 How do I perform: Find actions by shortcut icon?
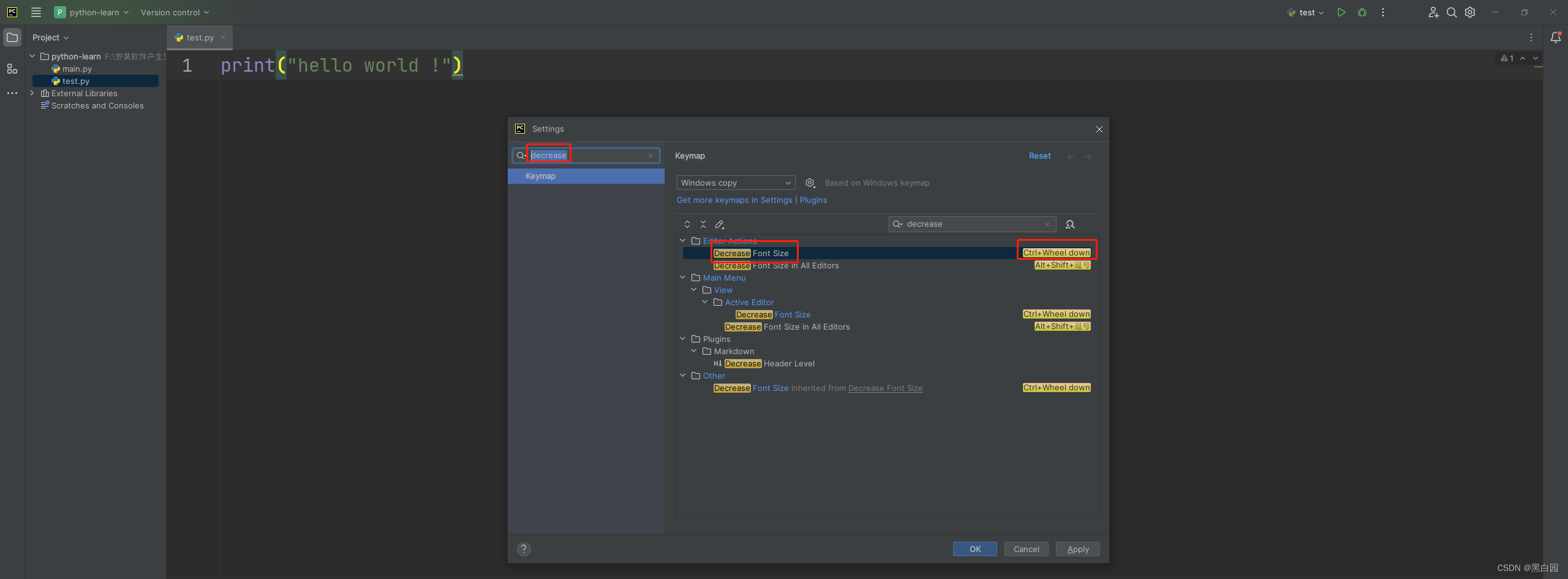click(1070, 224)
